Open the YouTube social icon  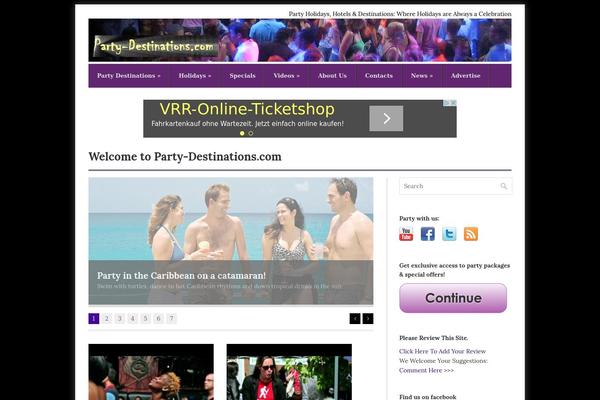(x=406, y=234)
